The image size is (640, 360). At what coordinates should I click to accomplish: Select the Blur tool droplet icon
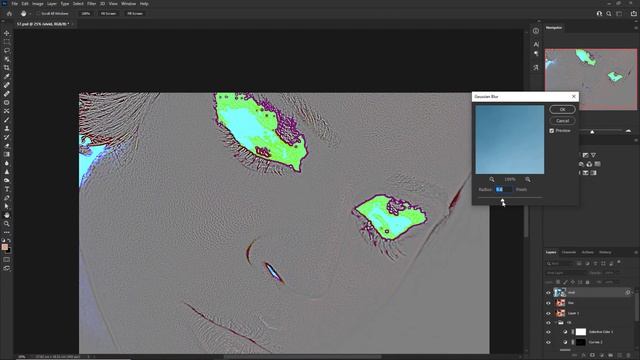coord(7,163)
